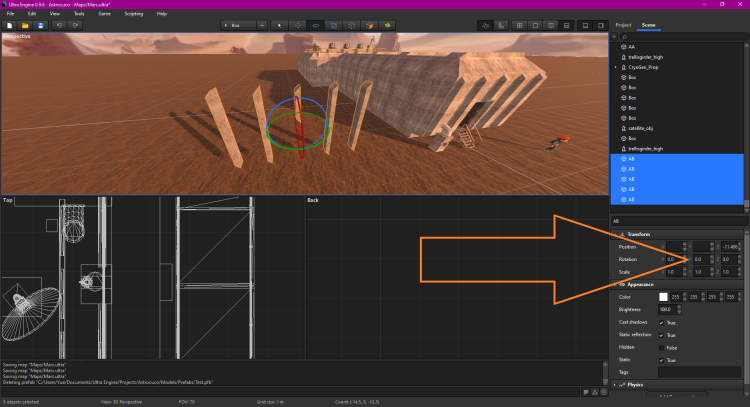Switch to the Project tab
Image resolution: width=750 pixels, height=407 pixels.
623,23
